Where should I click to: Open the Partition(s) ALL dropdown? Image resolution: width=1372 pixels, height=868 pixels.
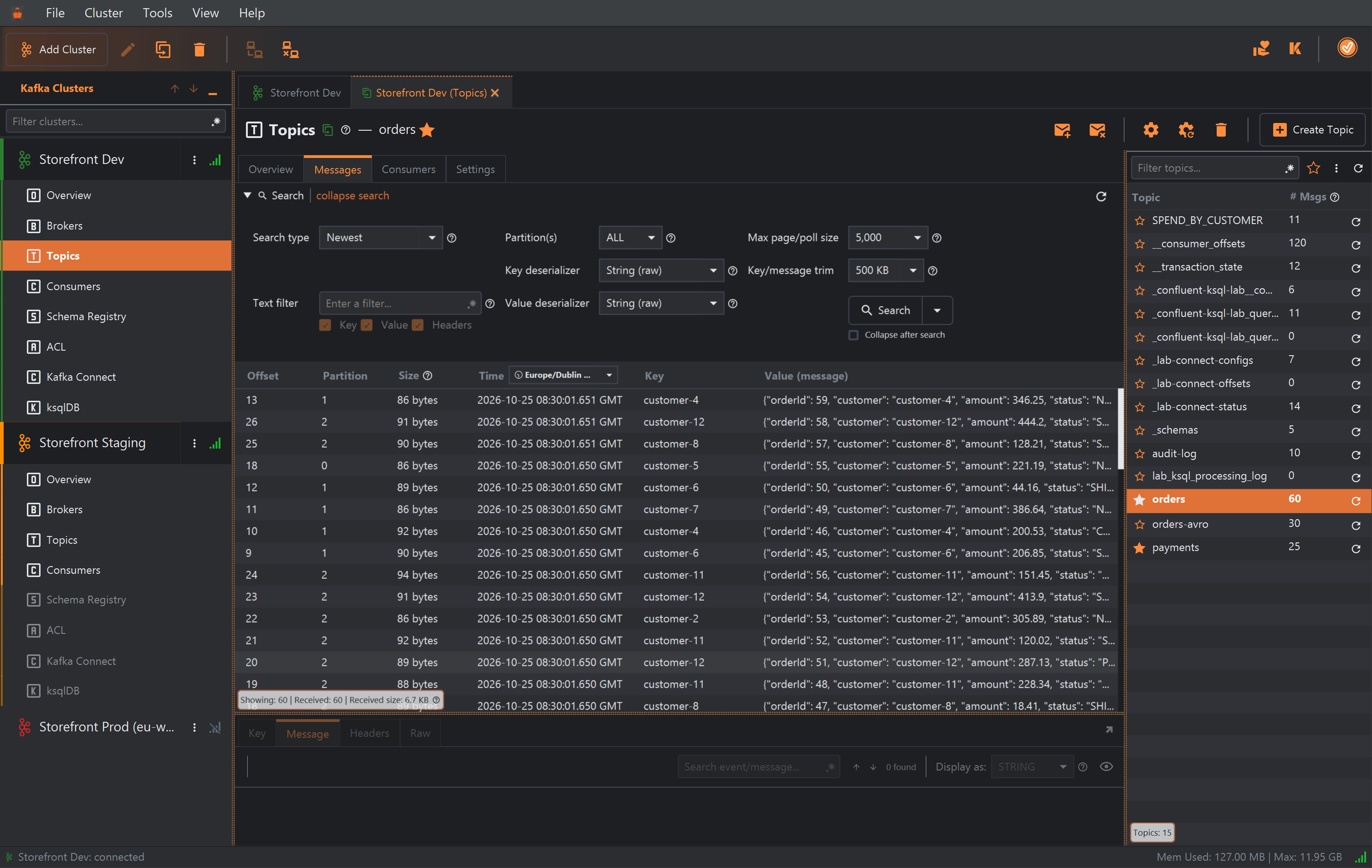(x=630, y=238)
